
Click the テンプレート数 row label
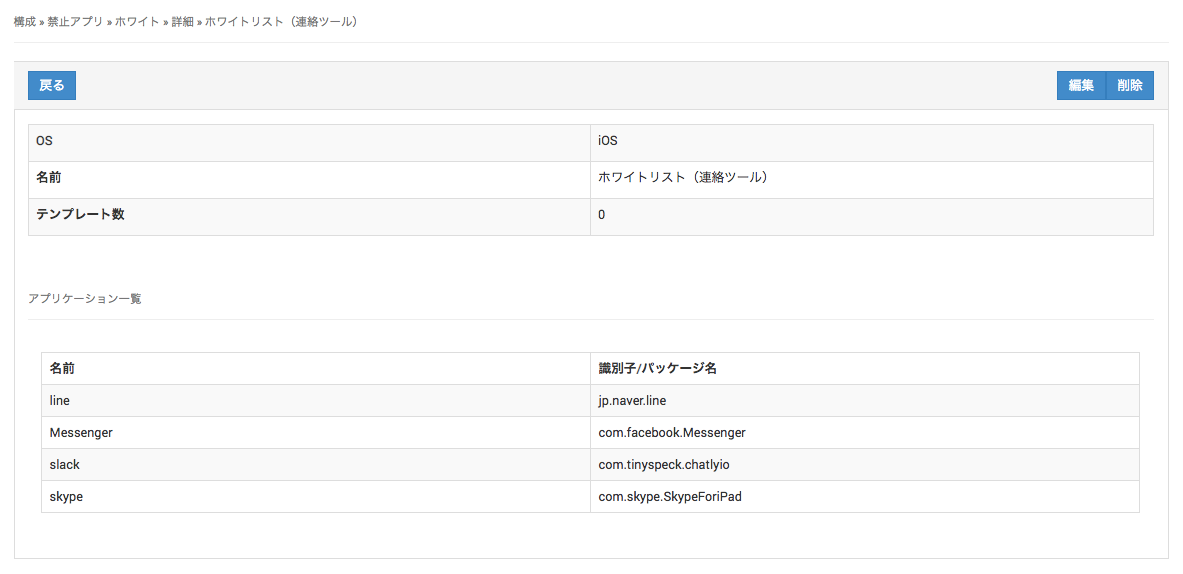[80, 215]
